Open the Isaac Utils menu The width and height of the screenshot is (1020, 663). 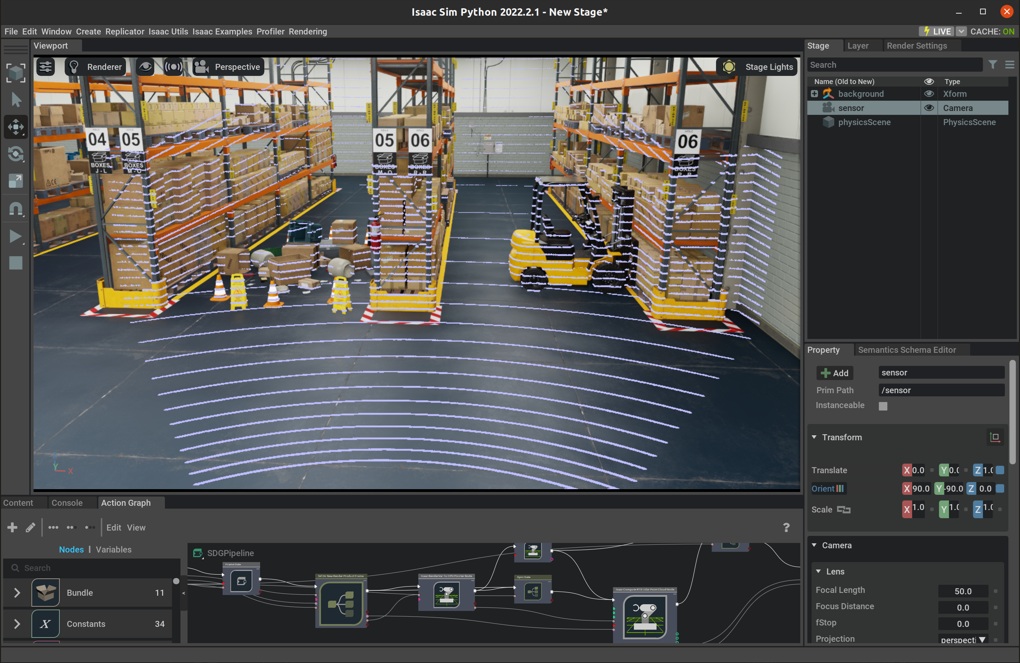pos(168,31)
